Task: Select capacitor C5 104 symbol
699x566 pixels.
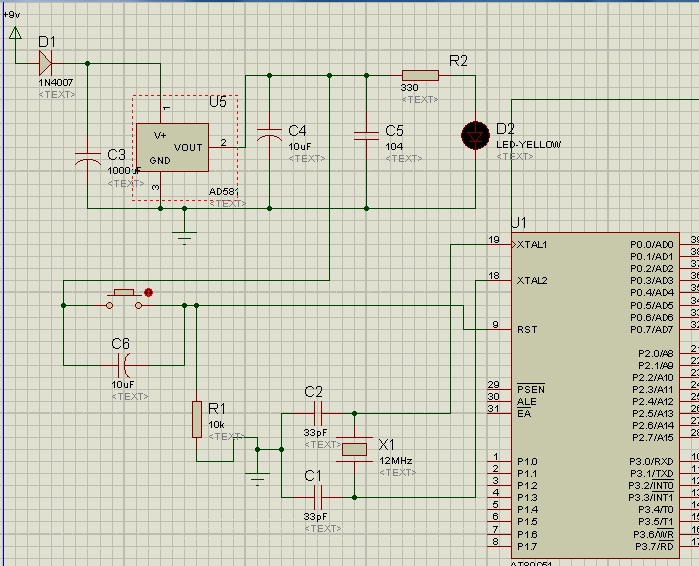Action: (366, 133)
